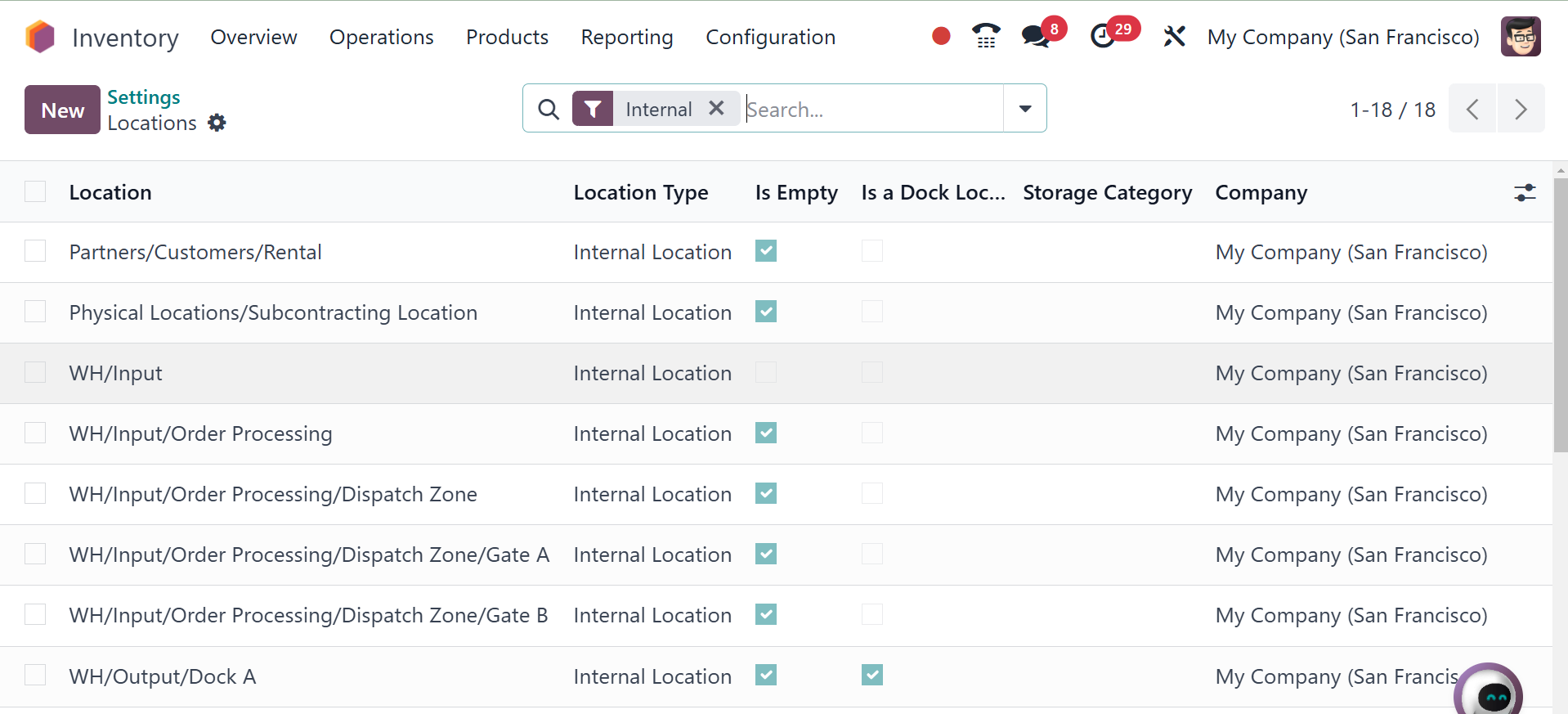The width and height of the screenshot is (1568, 714).
Task: Open the Reporting menu
Action: click(626, 37)
